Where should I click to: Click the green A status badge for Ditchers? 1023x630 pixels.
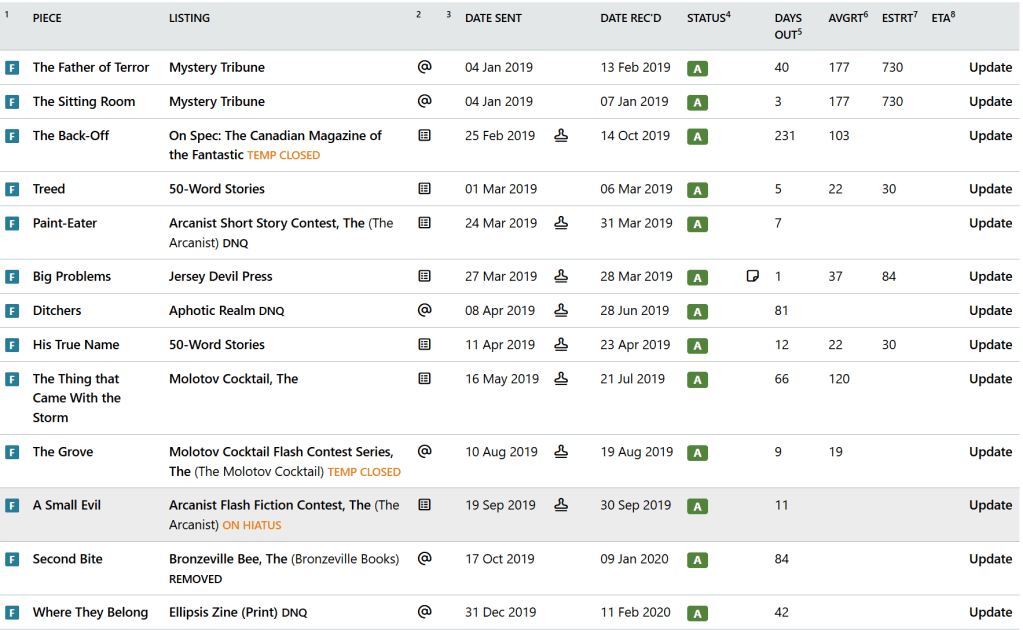[697, 311]
